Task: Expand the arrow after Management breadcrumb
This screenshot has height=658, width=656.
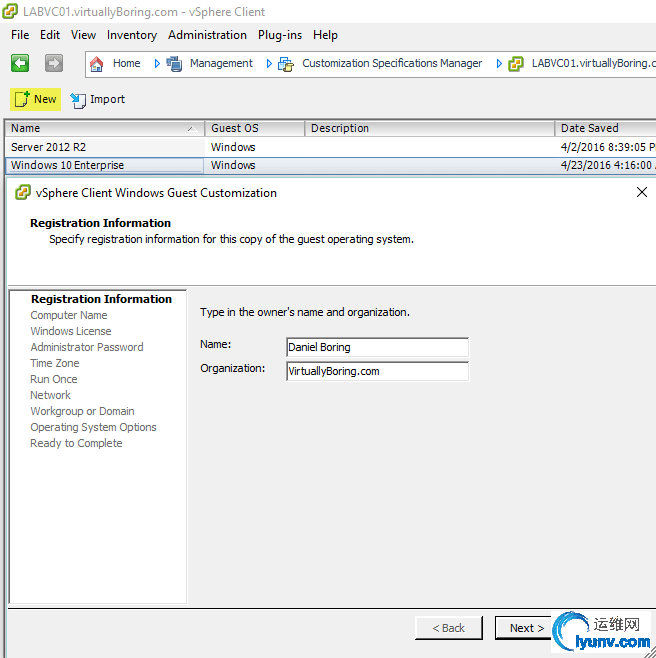Action: (269, 63)
